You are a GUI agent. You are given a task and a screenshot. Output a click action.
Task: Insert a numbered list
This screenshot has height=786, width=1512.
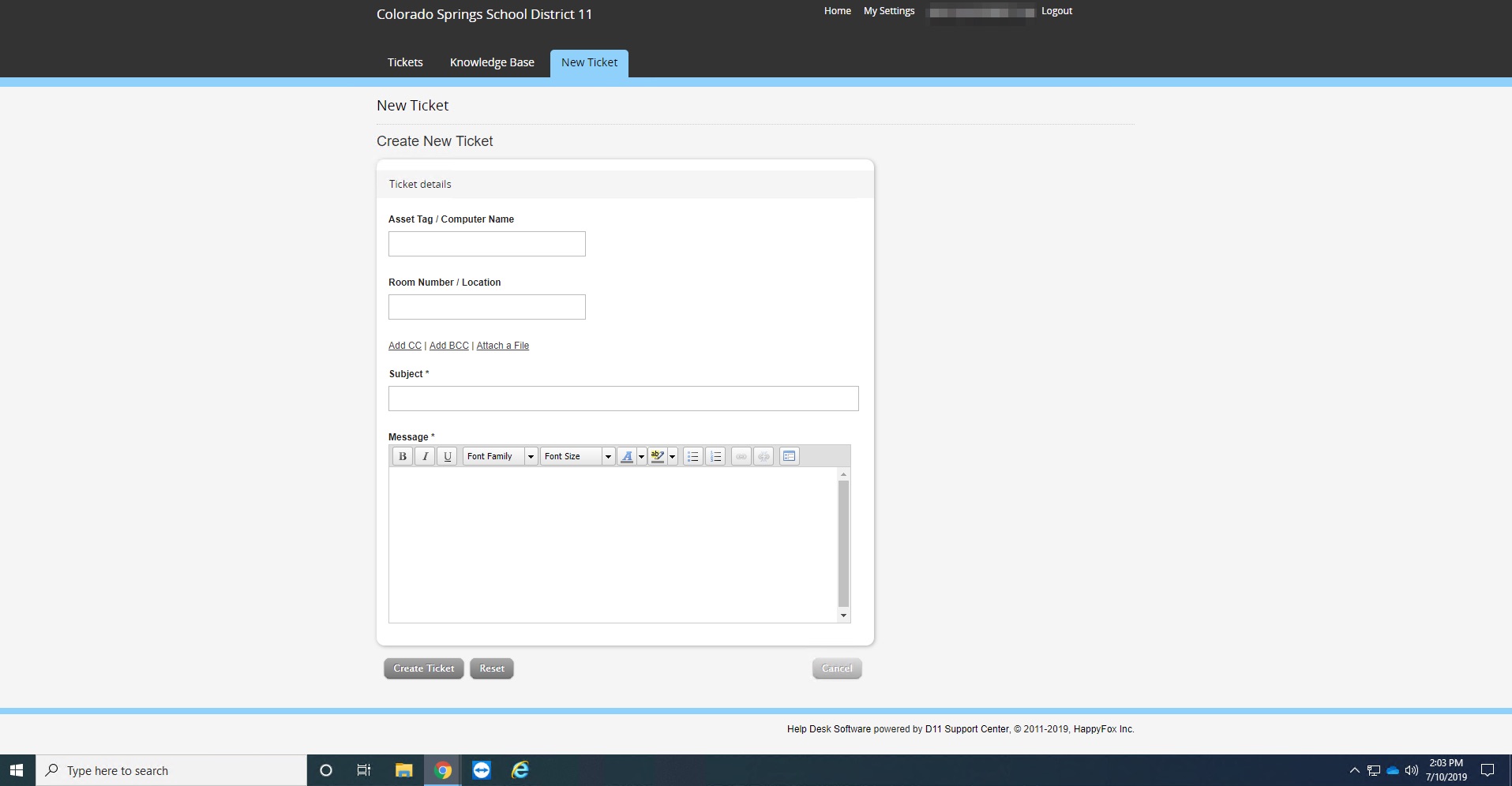point(715,456)
